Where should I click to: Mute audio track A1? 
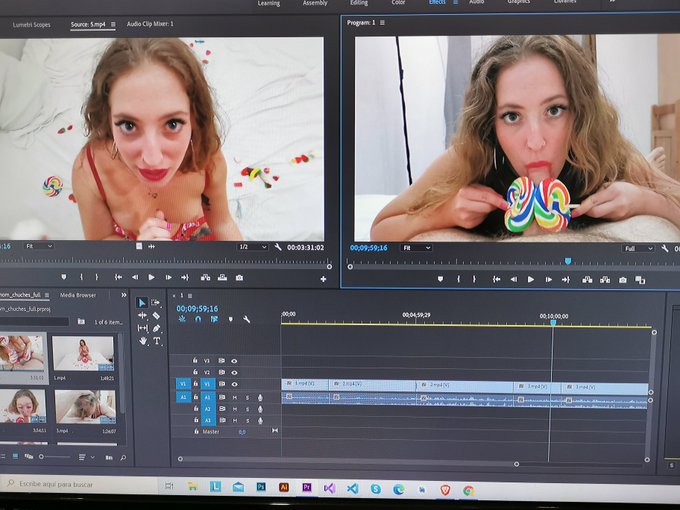pos(235,397)
